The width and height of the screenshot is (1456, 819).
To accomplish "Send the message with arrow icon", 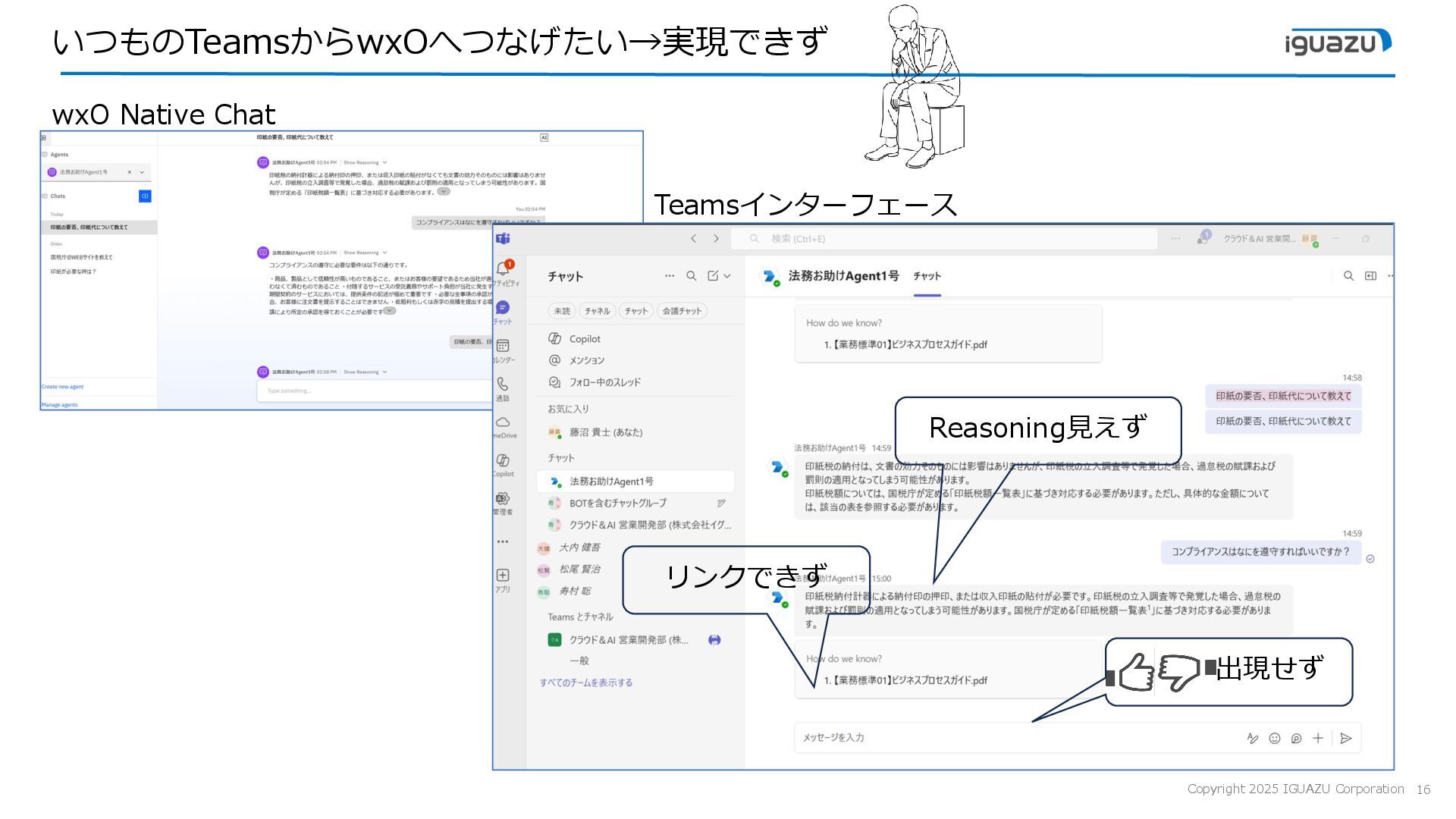I will [1346, 738].
